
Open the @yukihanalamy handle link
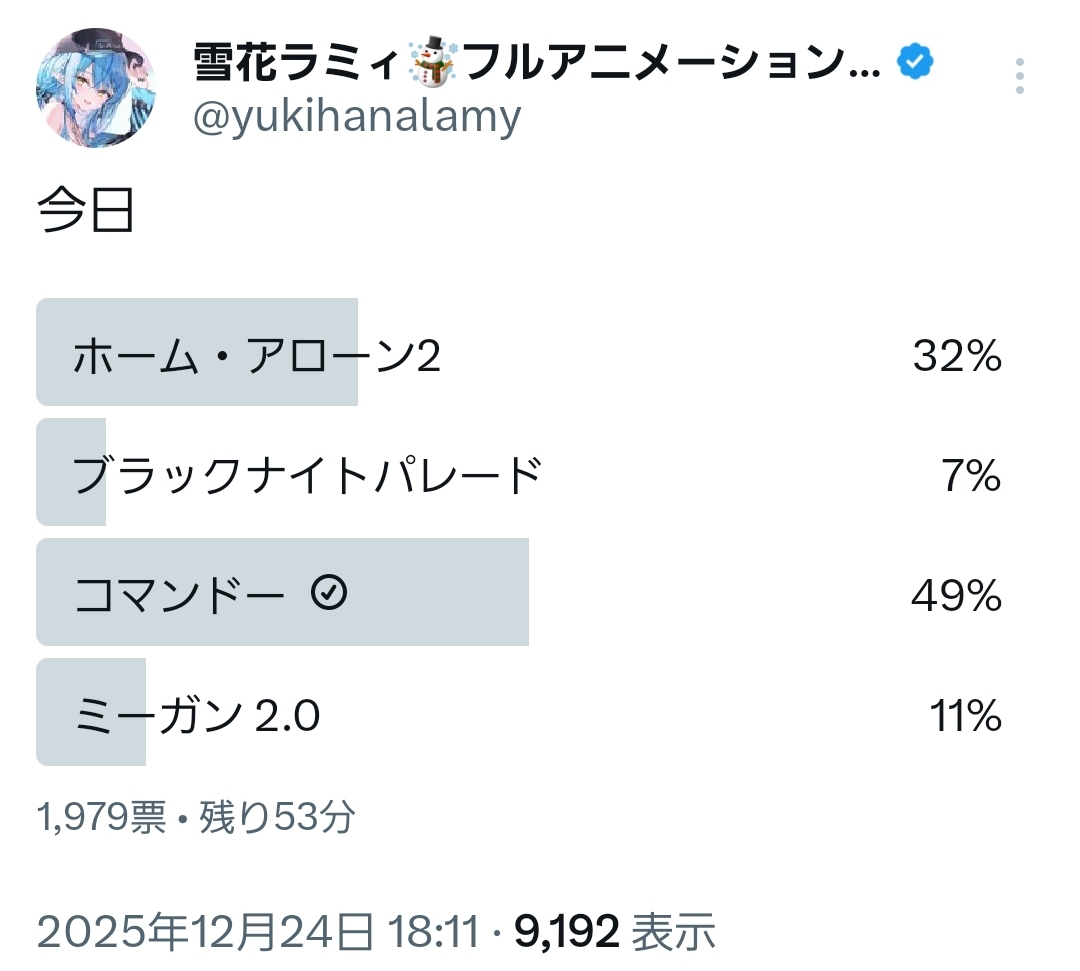(x=356, y=118)
